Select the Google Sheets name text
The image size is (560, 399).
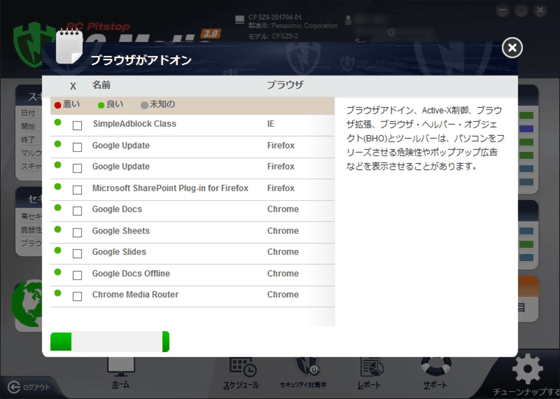tap(121, 231)
